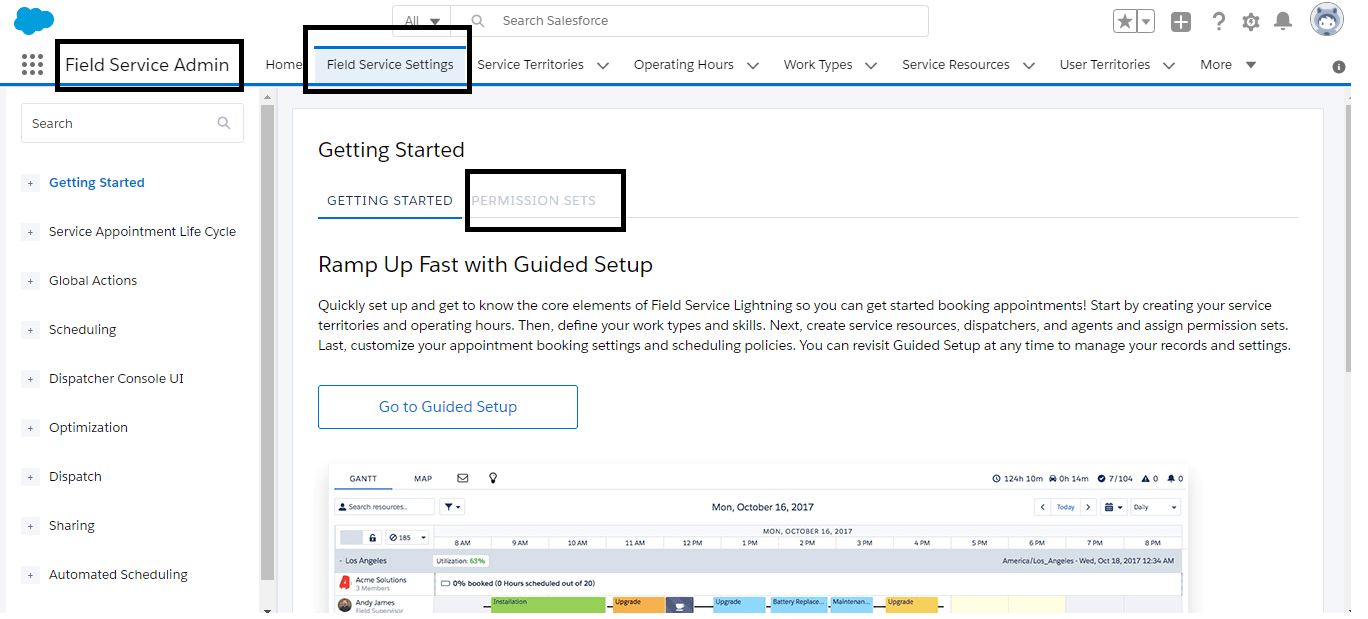
Task: Open the Service Territories tab
Action: point(530,64)
